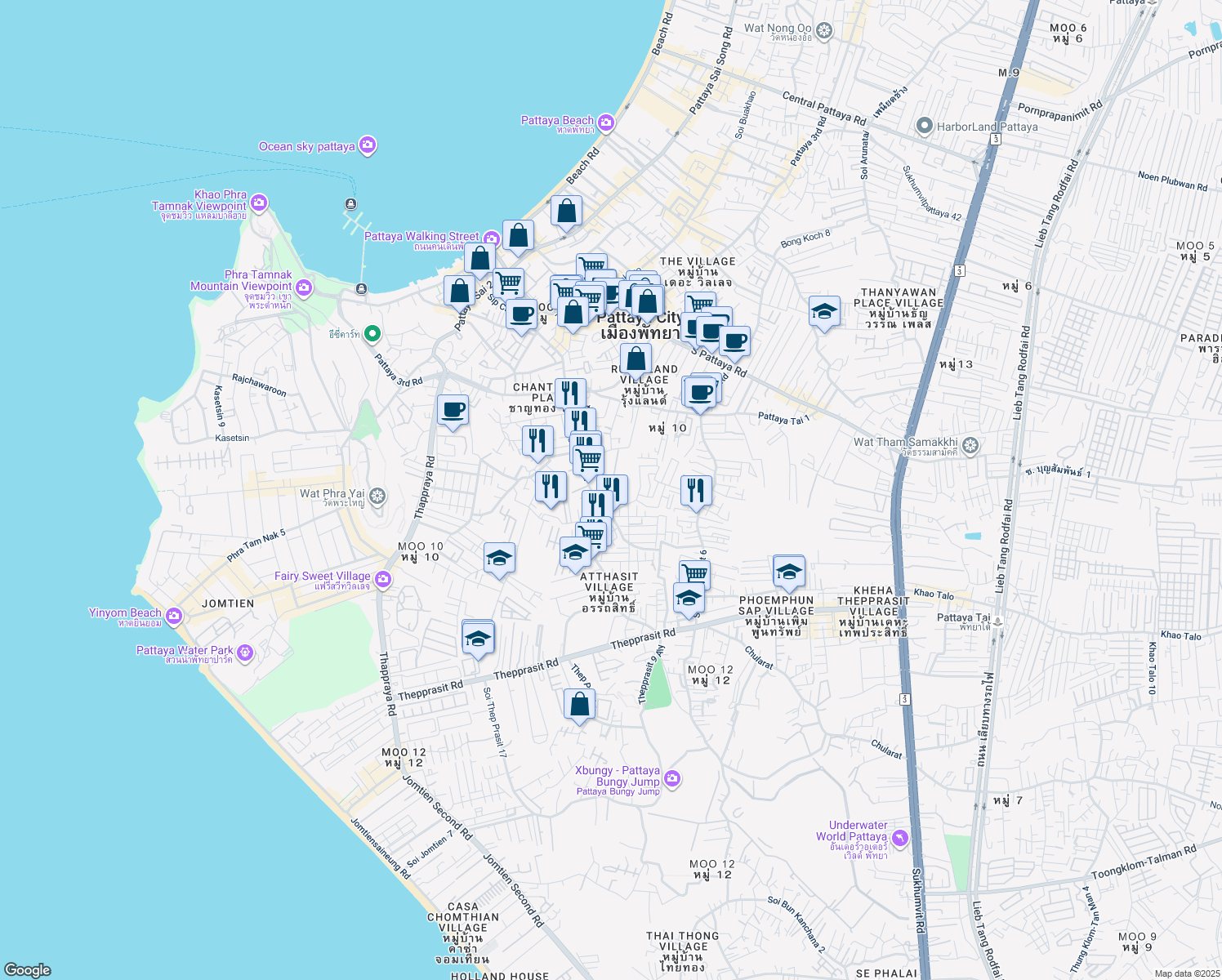Click the Map data ©2025 attribution

coord(1187,973)
